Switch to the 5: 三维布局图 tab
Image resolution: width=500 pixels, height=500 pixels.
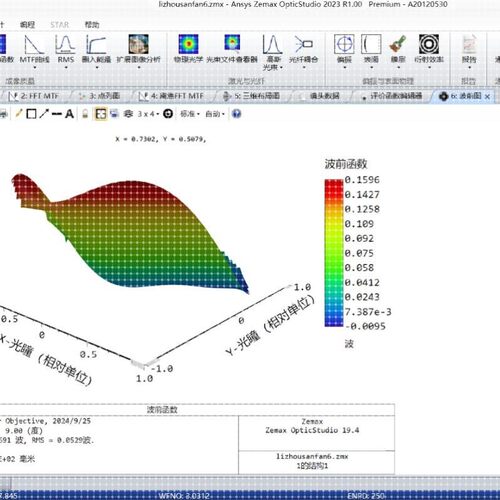click(252, 96)
